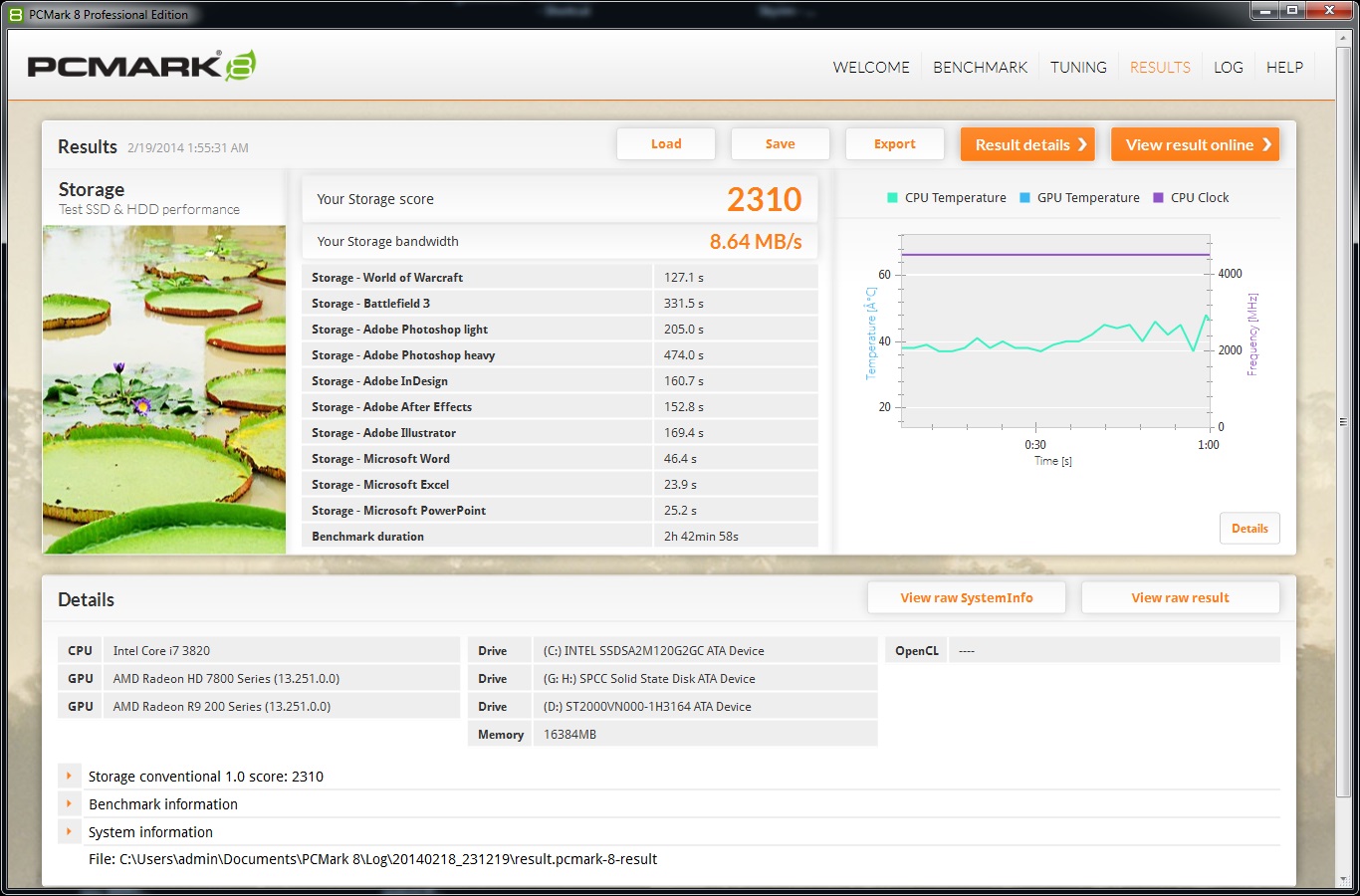Open Result details
The width and height of the screenshot is (1360, 896).
pyautogui.click(x=1027, y=144)
